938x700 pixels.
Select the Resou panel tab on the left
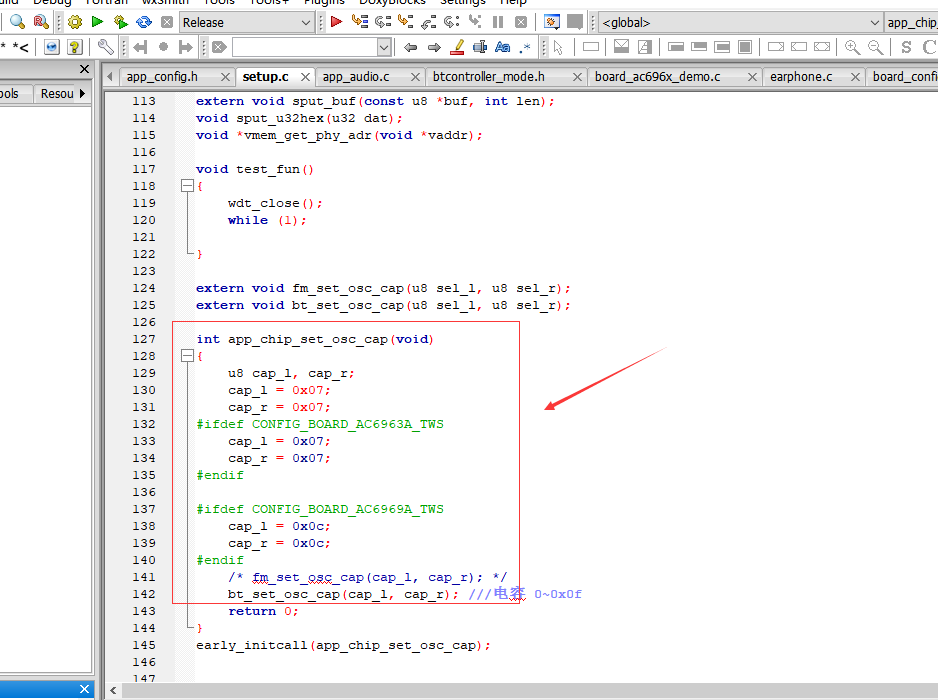pos(57,93)
